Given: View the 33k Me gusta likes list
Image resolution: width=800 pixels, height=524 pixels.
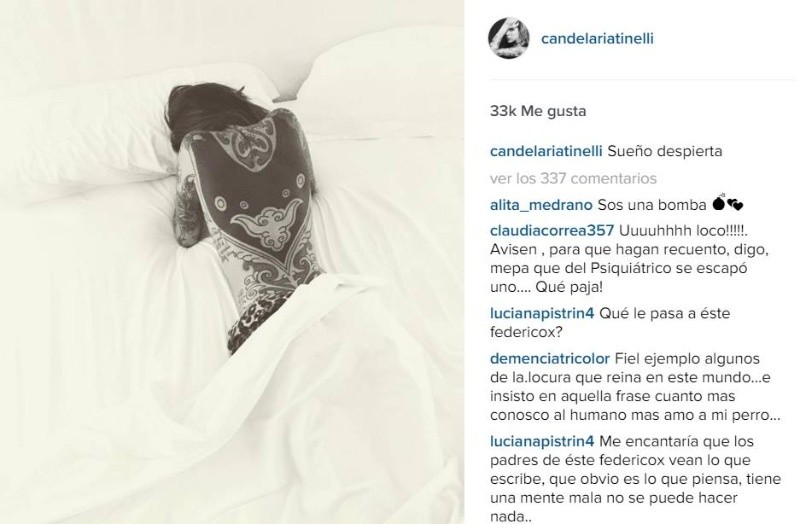Looking at the screenshot, I should [538, 111].
